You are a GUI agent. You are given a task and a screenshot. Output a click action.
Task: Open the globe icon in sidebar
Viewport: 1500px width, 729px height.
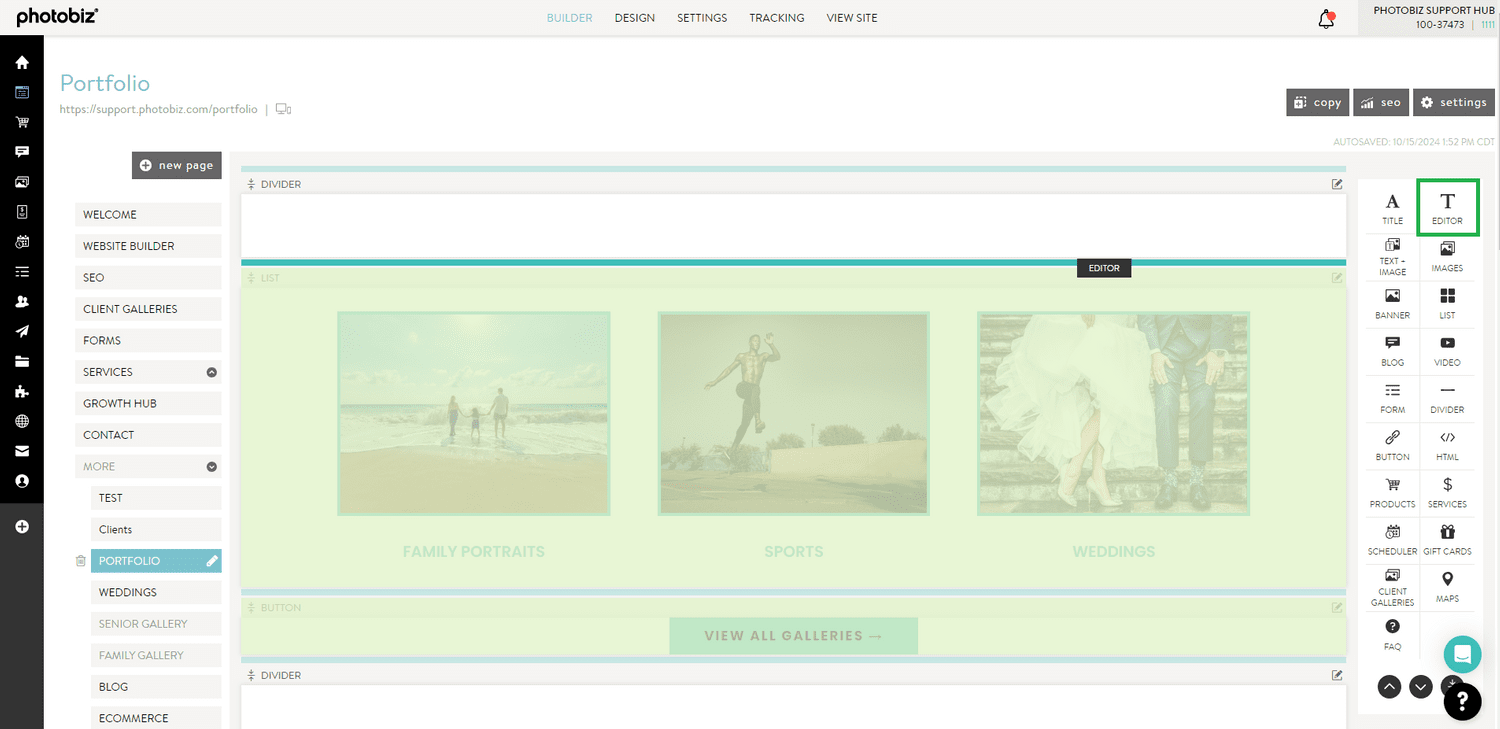tap(22, 421)
